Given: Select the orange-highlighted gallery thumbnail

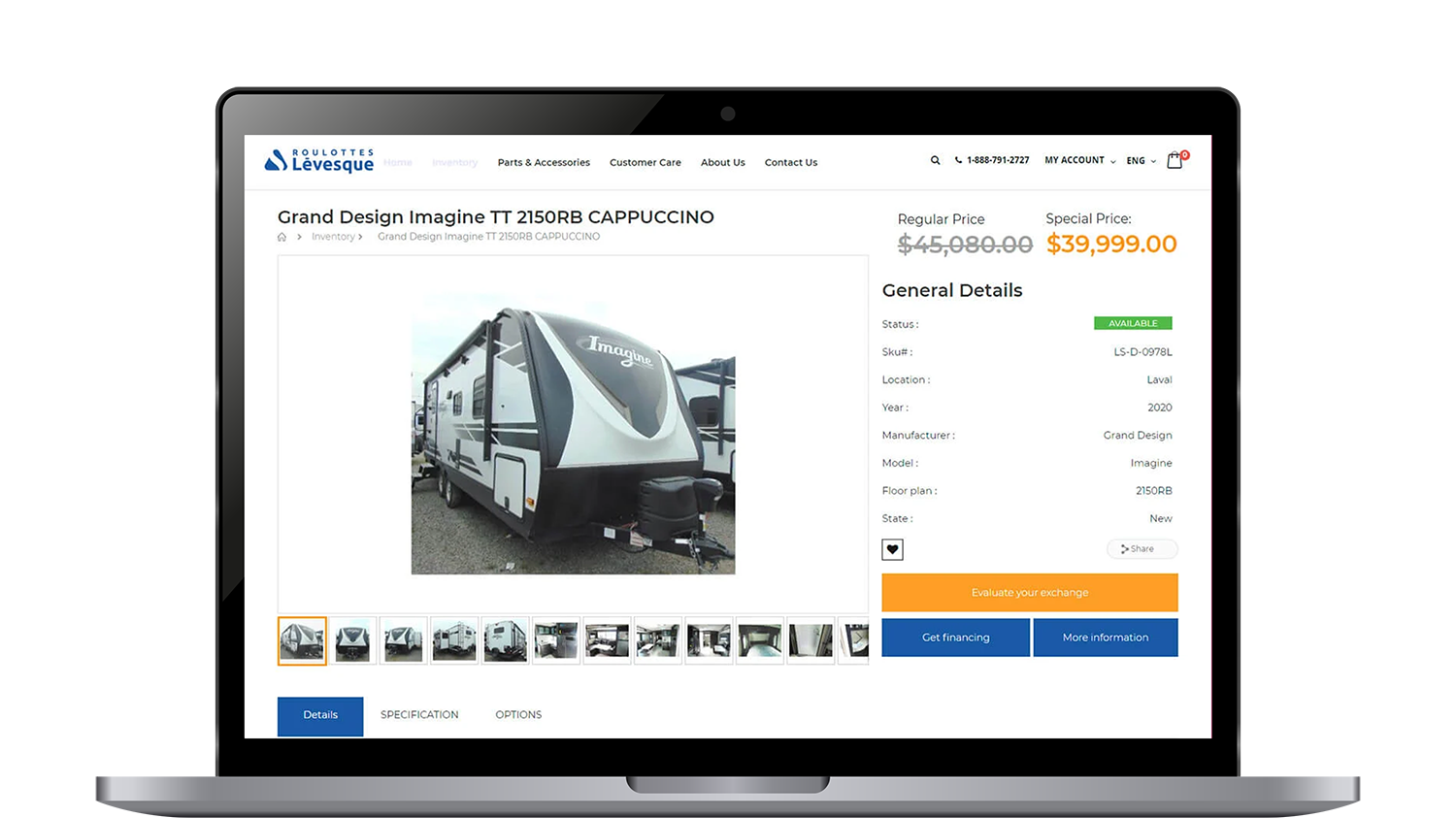Looking at the screenshot, I should click(302, 640).
